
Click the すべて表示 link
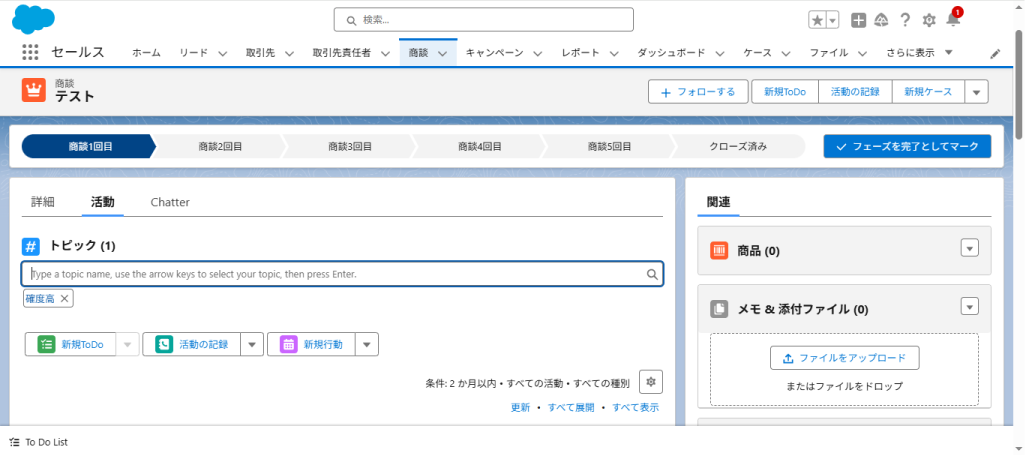[635, 407]
